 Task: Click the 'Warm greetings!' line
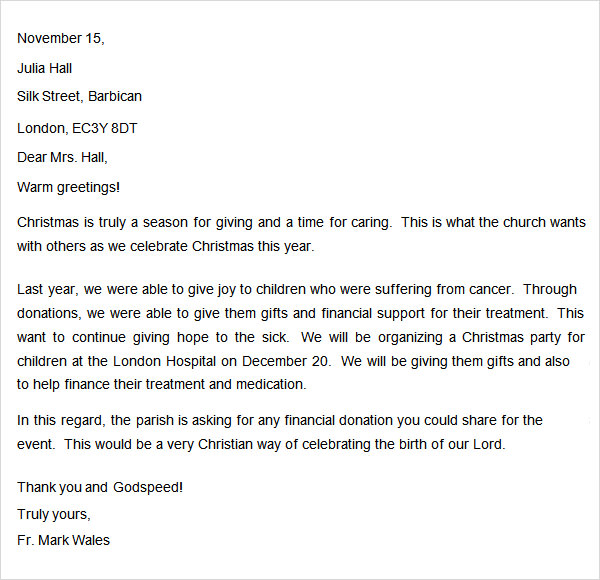69,186
